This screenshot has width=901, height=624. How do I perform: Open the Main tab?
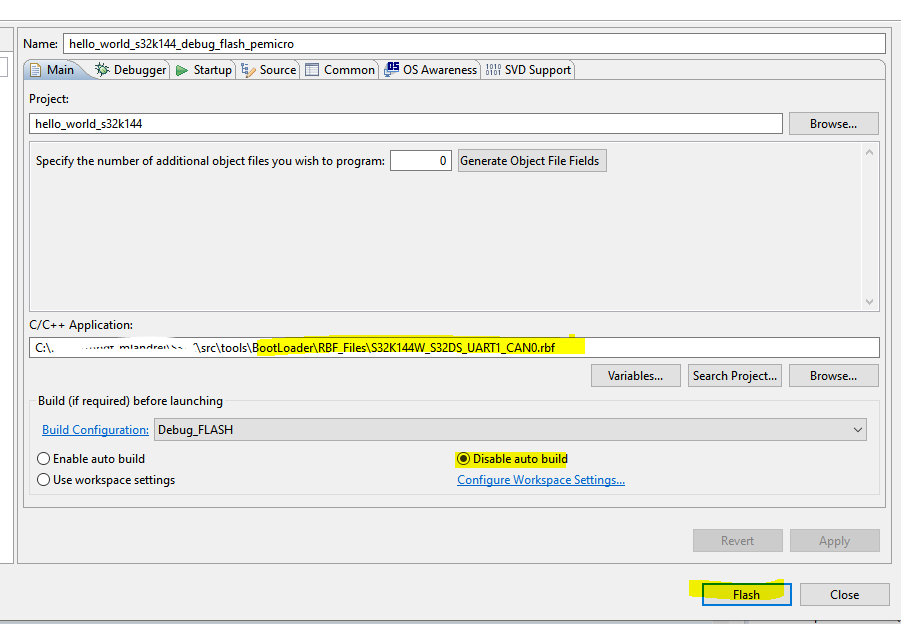coord(53,70)
